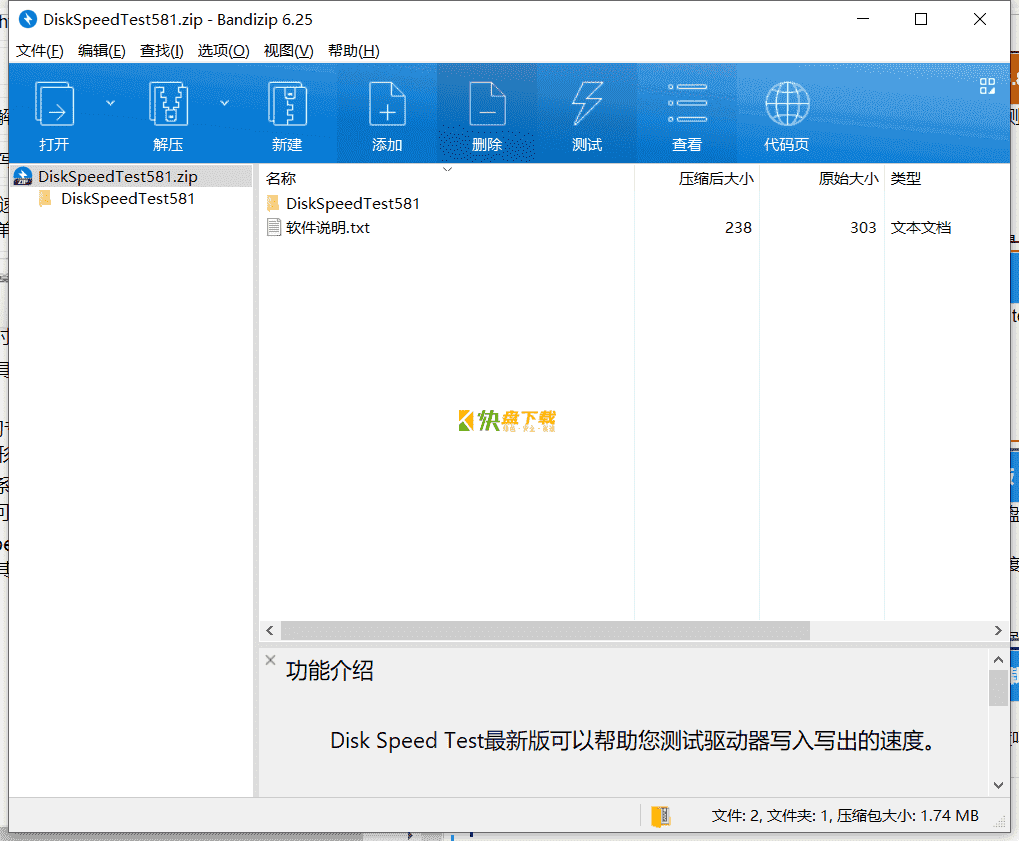
Task: Click the folder icon beside DiskSpeedTest581 in the list
Action: [274, 203]
